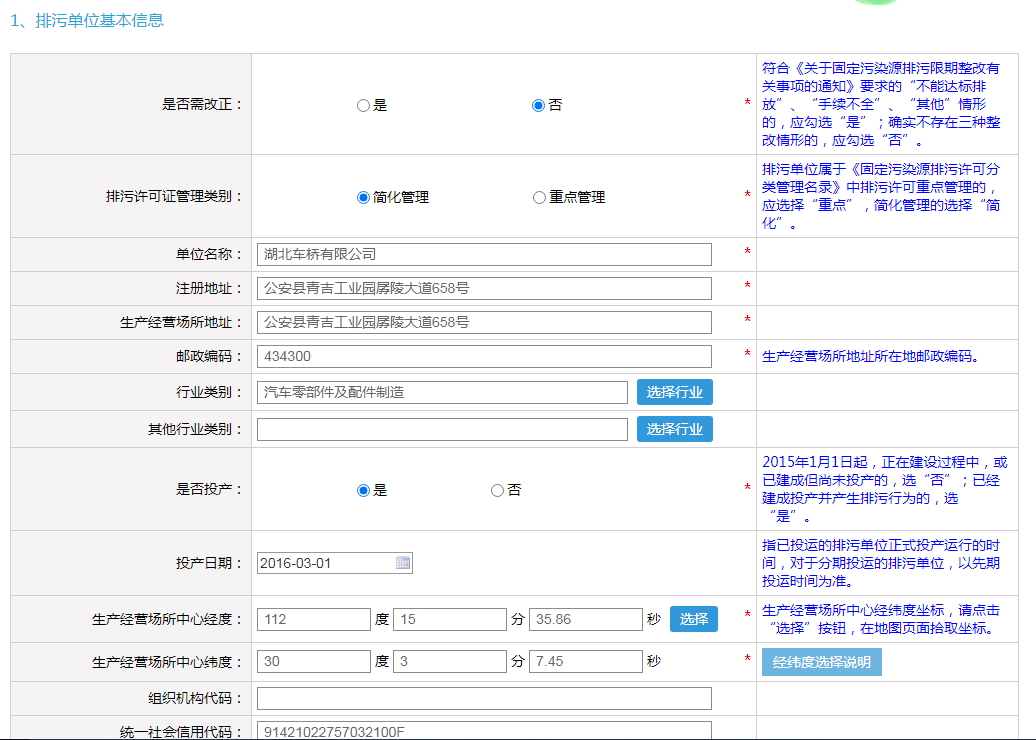Select 否 for 是否需改正
This screenshot has height=740, width=1036.
[538, 105]
